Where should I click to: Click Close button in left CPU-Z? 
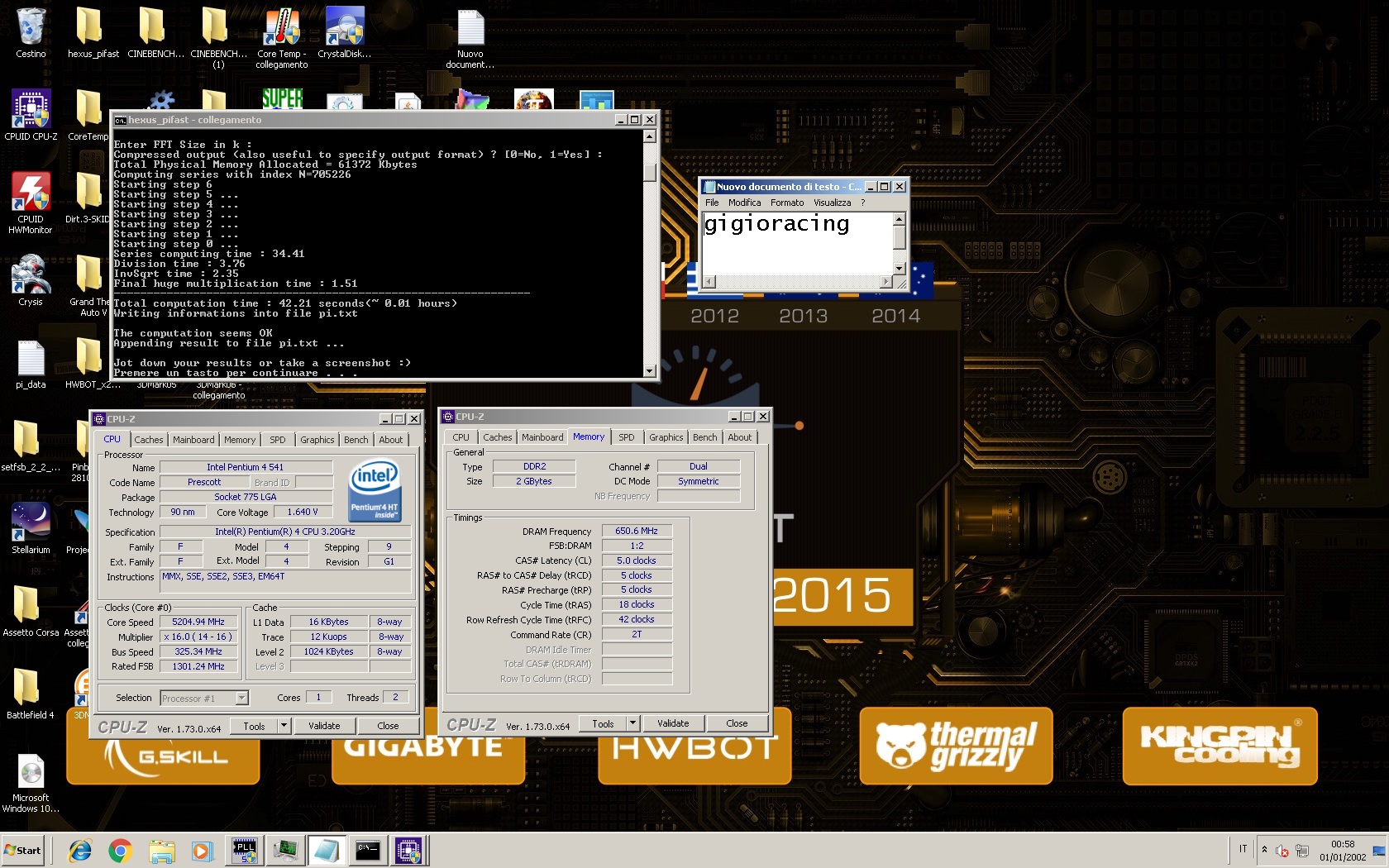[388, 726]
